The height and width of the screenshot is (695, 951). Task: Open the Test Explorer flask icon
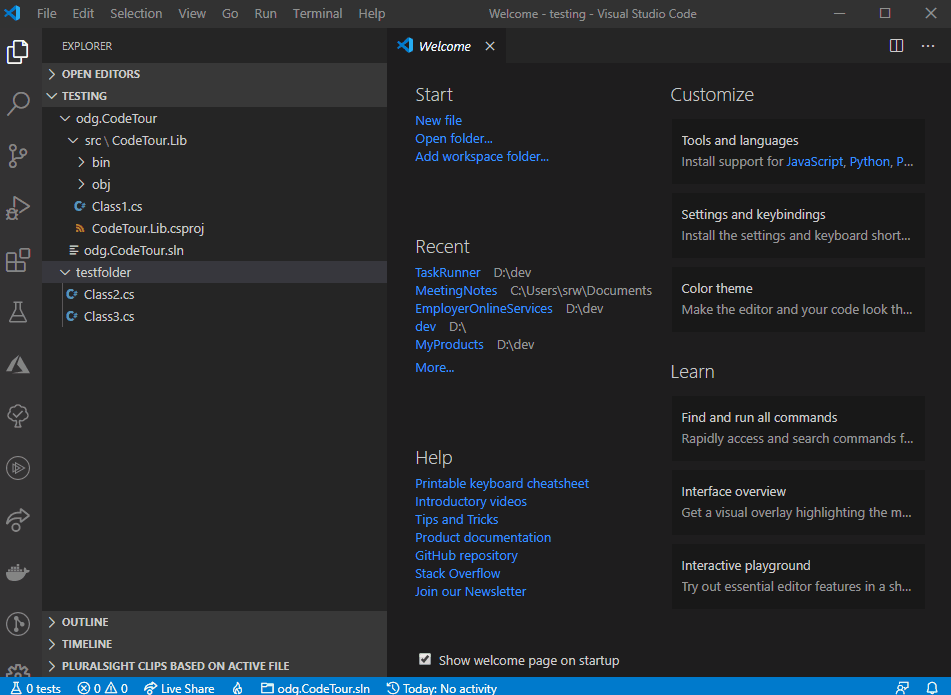tap(17, 312)
